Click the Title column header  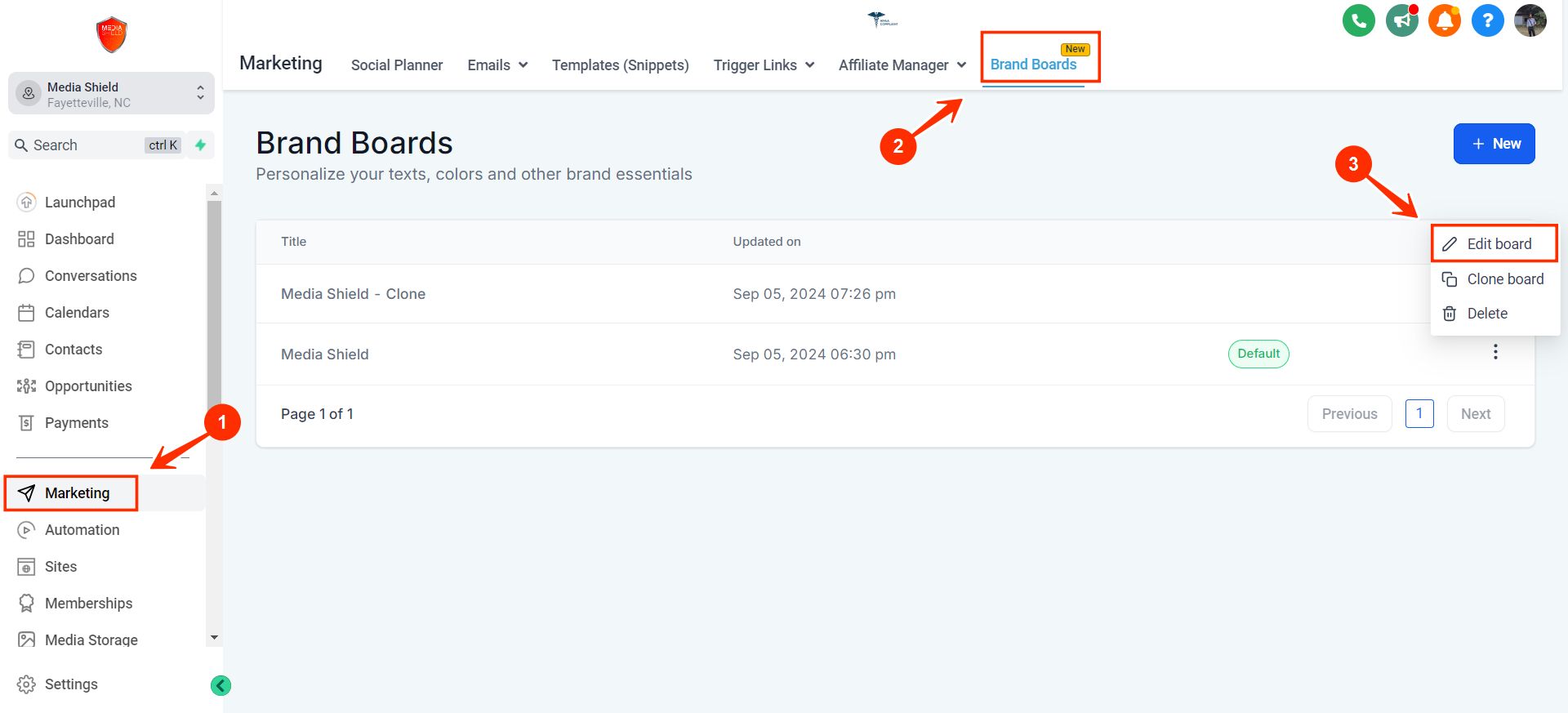pyautogui.click(x=294, y=242)
